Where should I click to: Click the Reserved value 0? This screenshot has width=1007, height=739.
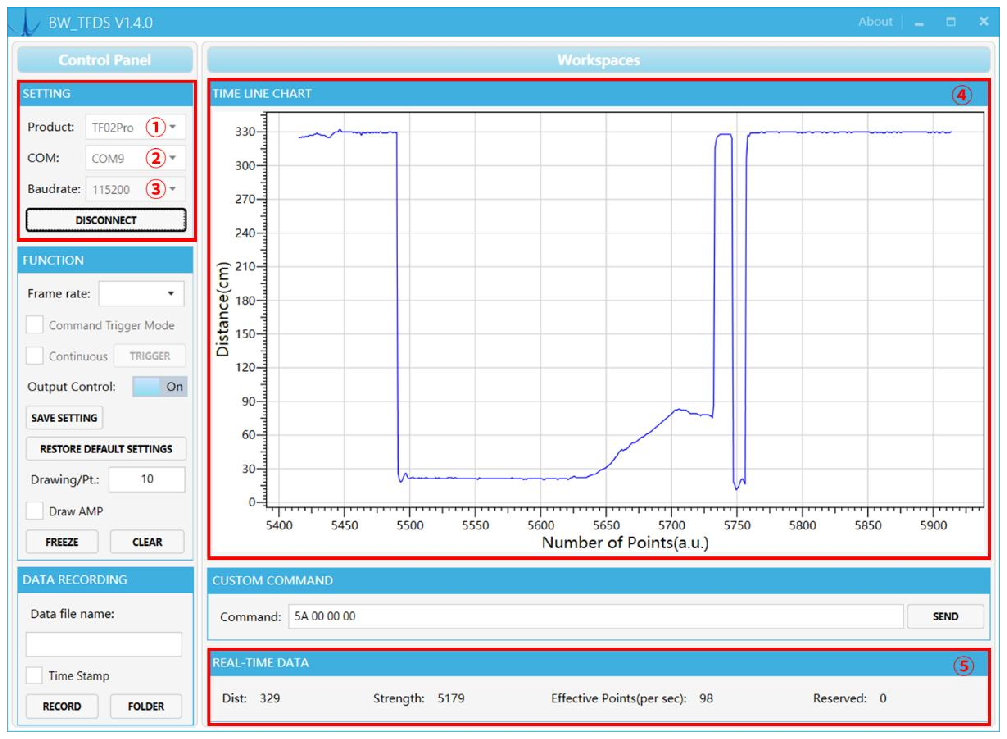coord(883,698)
